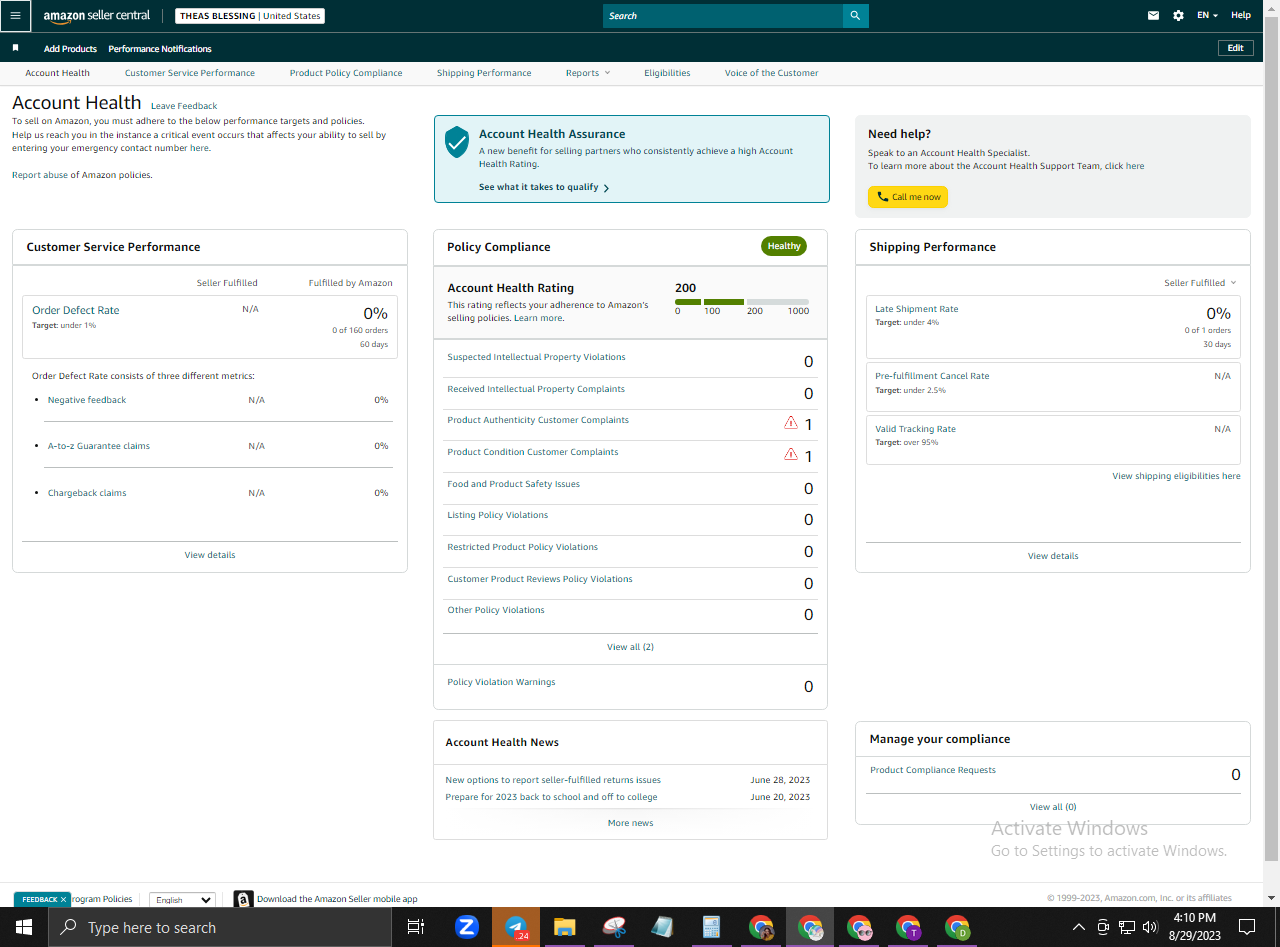Open the Eligibilities tab
The image size is (1280, 947).
tap(667, 73)
